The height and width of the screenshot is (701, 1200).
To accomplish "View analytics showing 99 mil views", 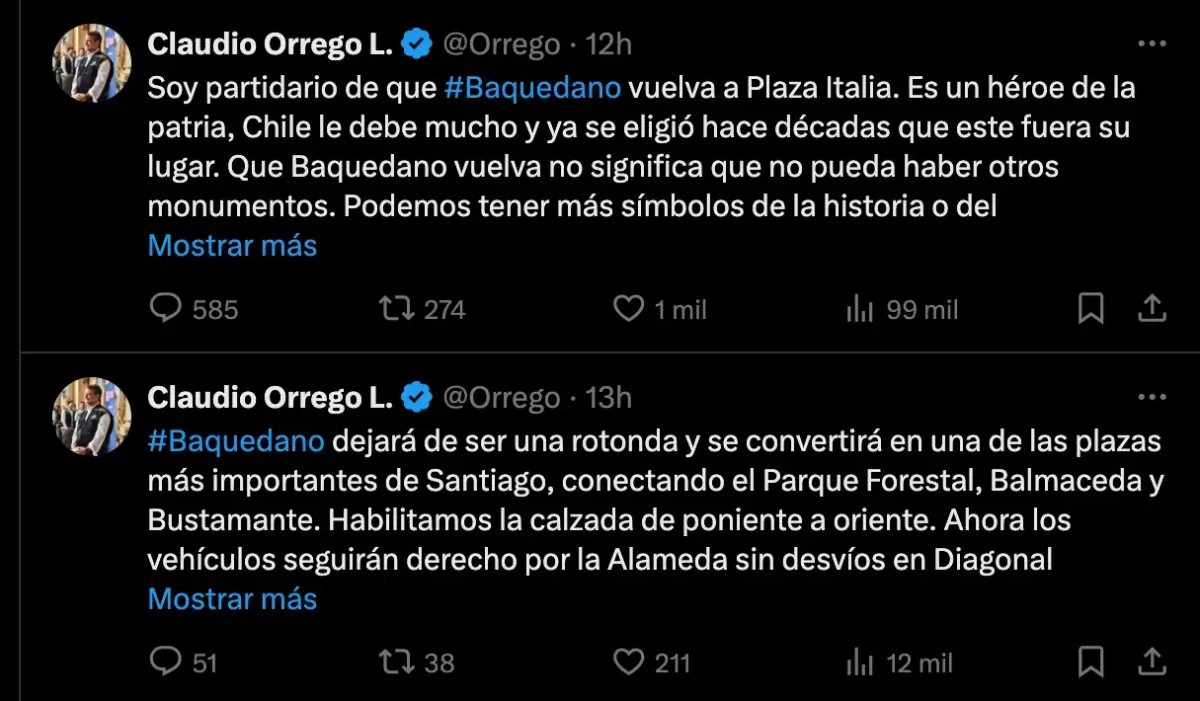I will point(860,310).
